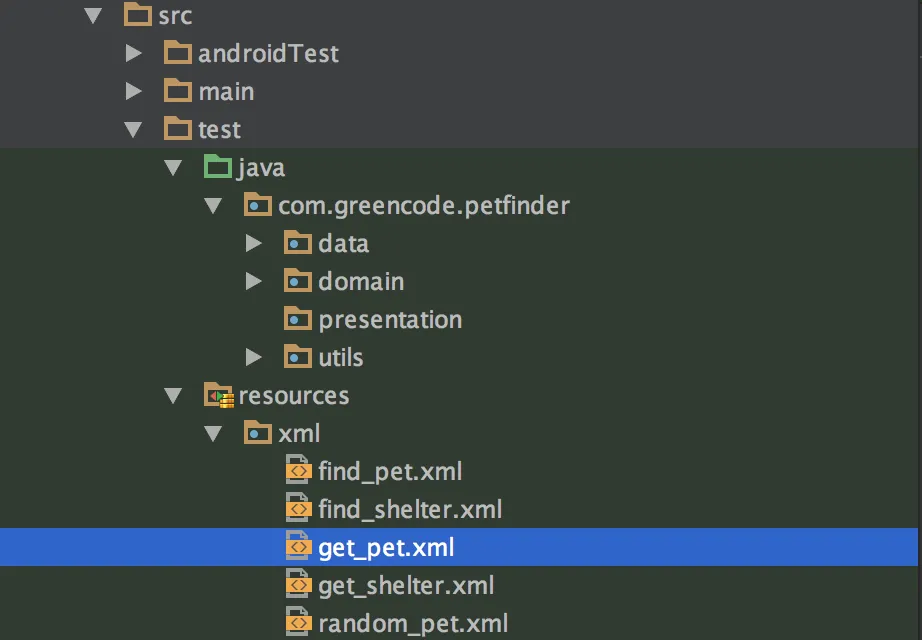
Task: Select the random_pet.xml file
Action: click(412, 624)
